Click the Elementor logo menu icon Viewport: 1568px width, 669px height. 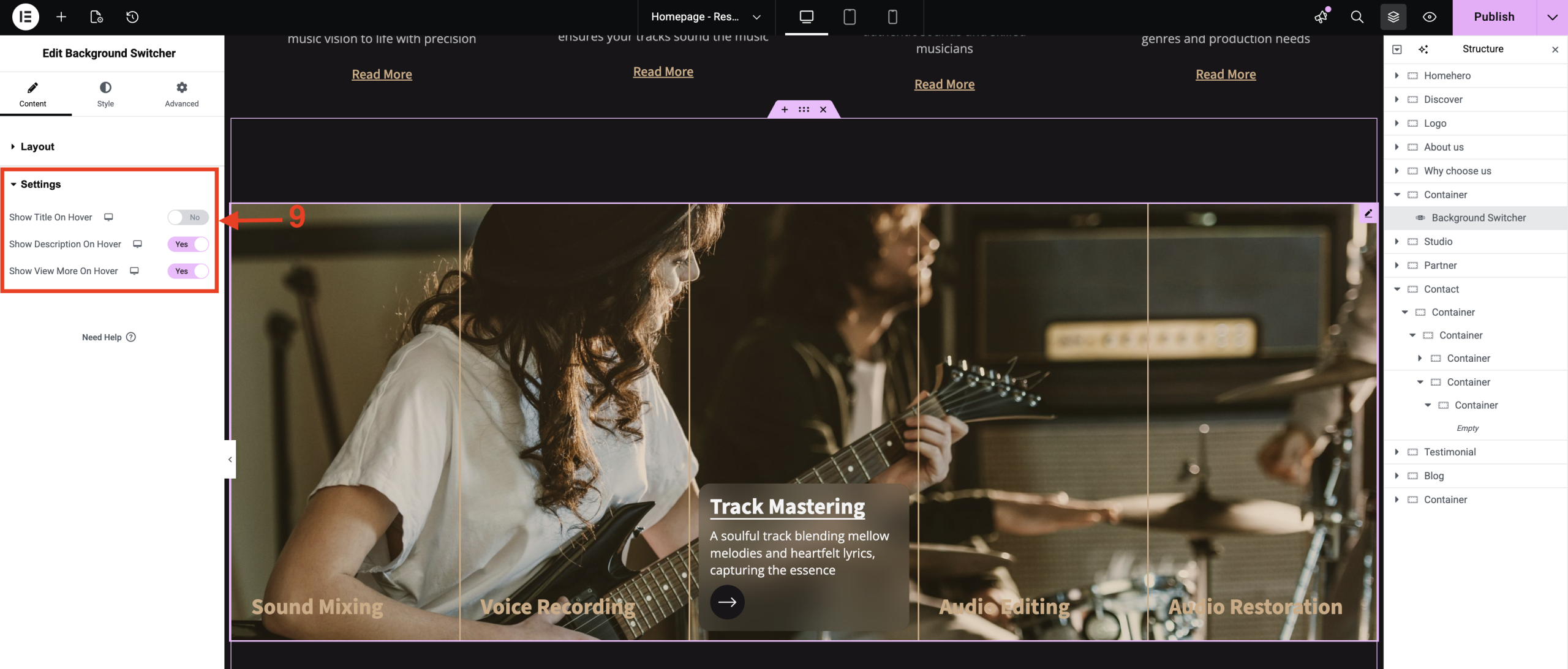point(25,17)
